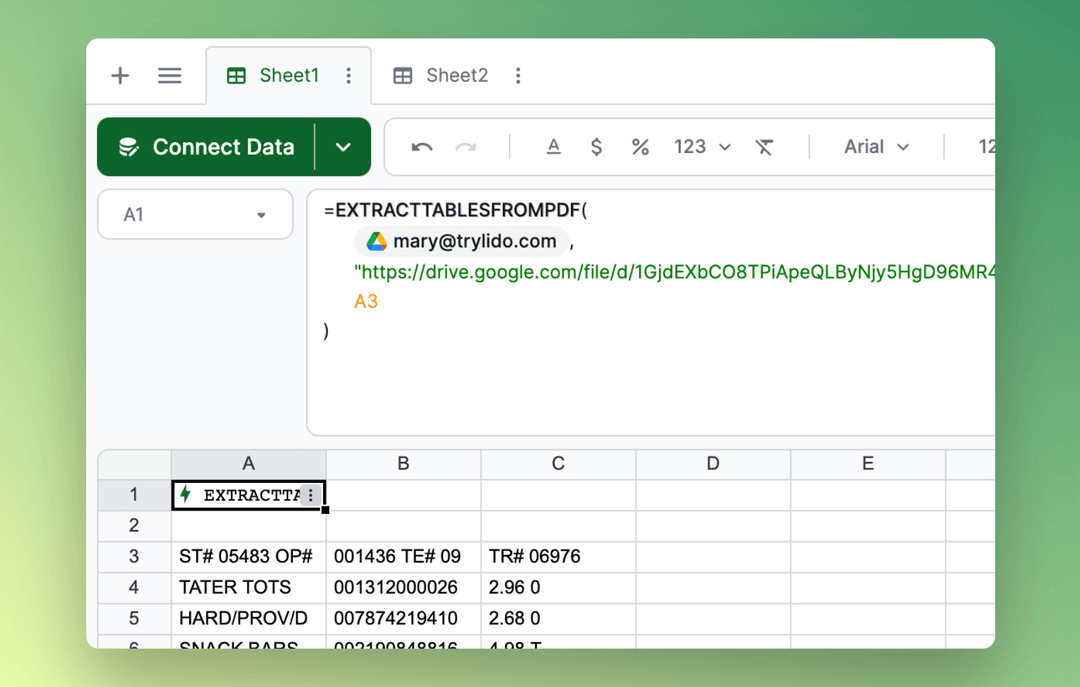Screen dimensions: 1080x687
Task: Expand the Connect Data dropdown arrow
Action: tap(343, 147)
